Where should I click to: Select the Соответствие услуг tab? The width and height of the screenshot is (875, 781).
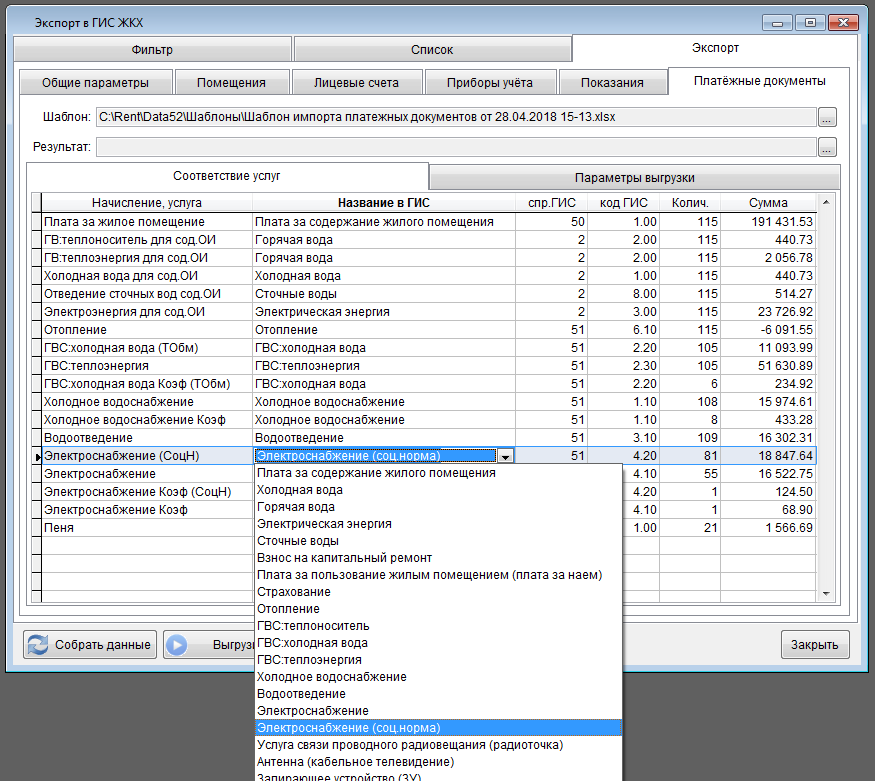pos(227,176)
